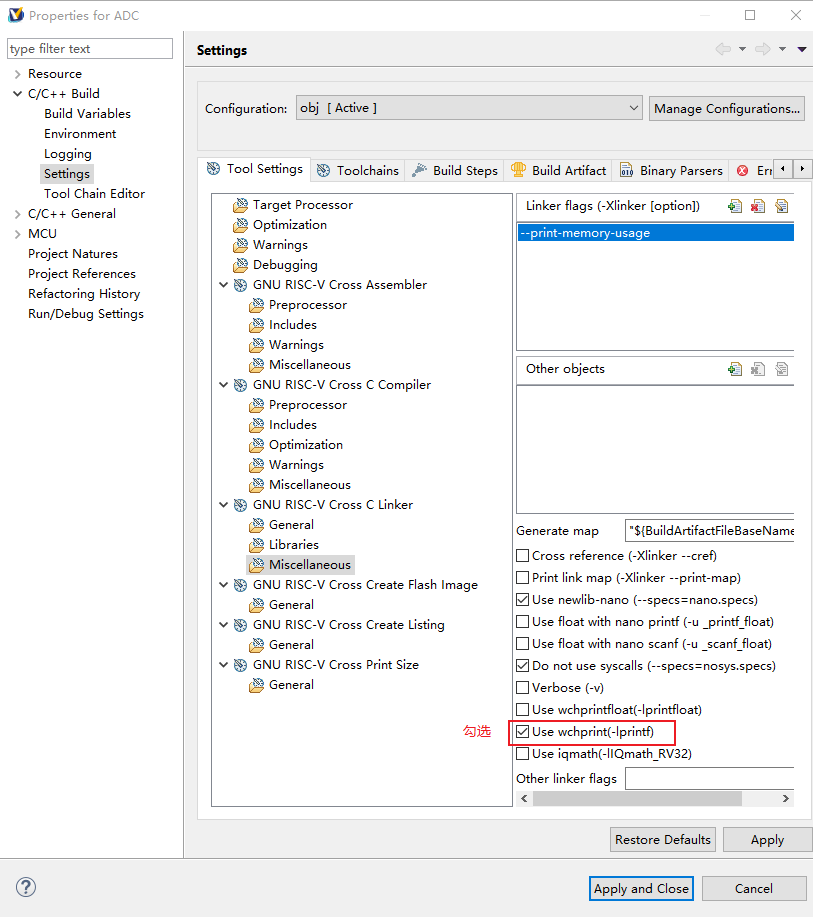
Task: Click the Delete icon for Linker flags
Action: [x=758, y=206]
